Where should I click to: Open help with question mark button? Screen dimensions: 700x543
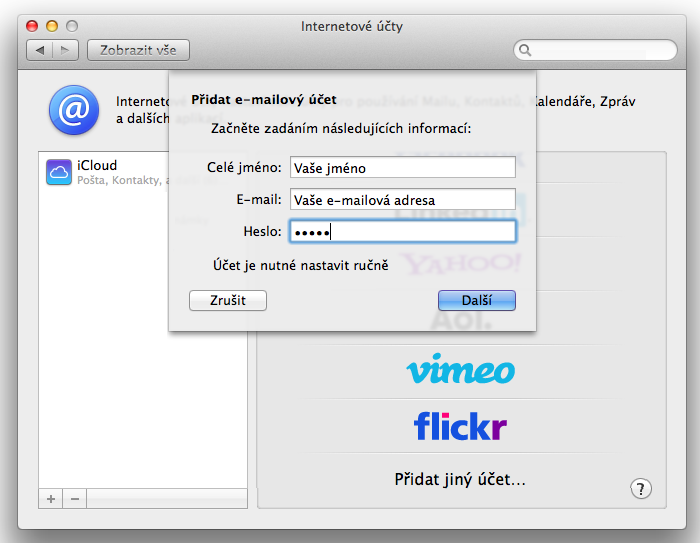[641, 489]
